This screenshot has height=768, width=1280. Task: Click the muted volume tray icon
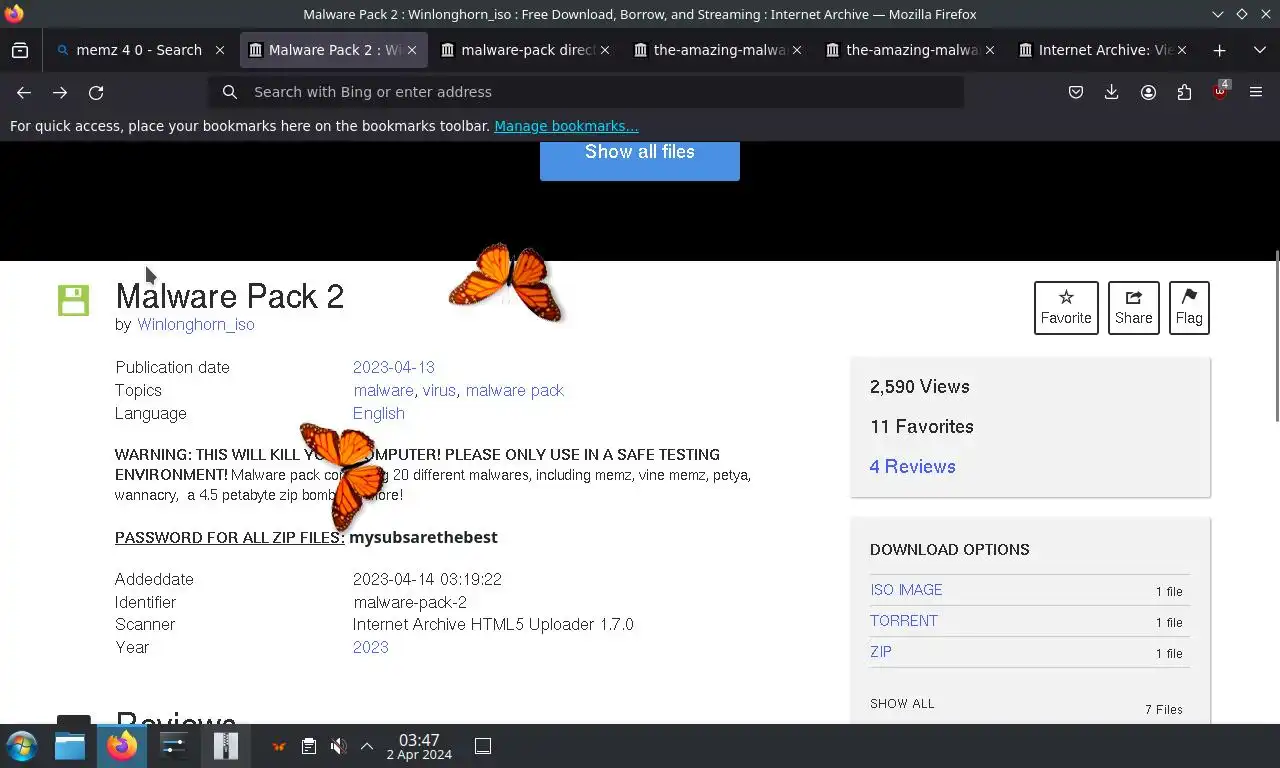(x=338, y=746)
